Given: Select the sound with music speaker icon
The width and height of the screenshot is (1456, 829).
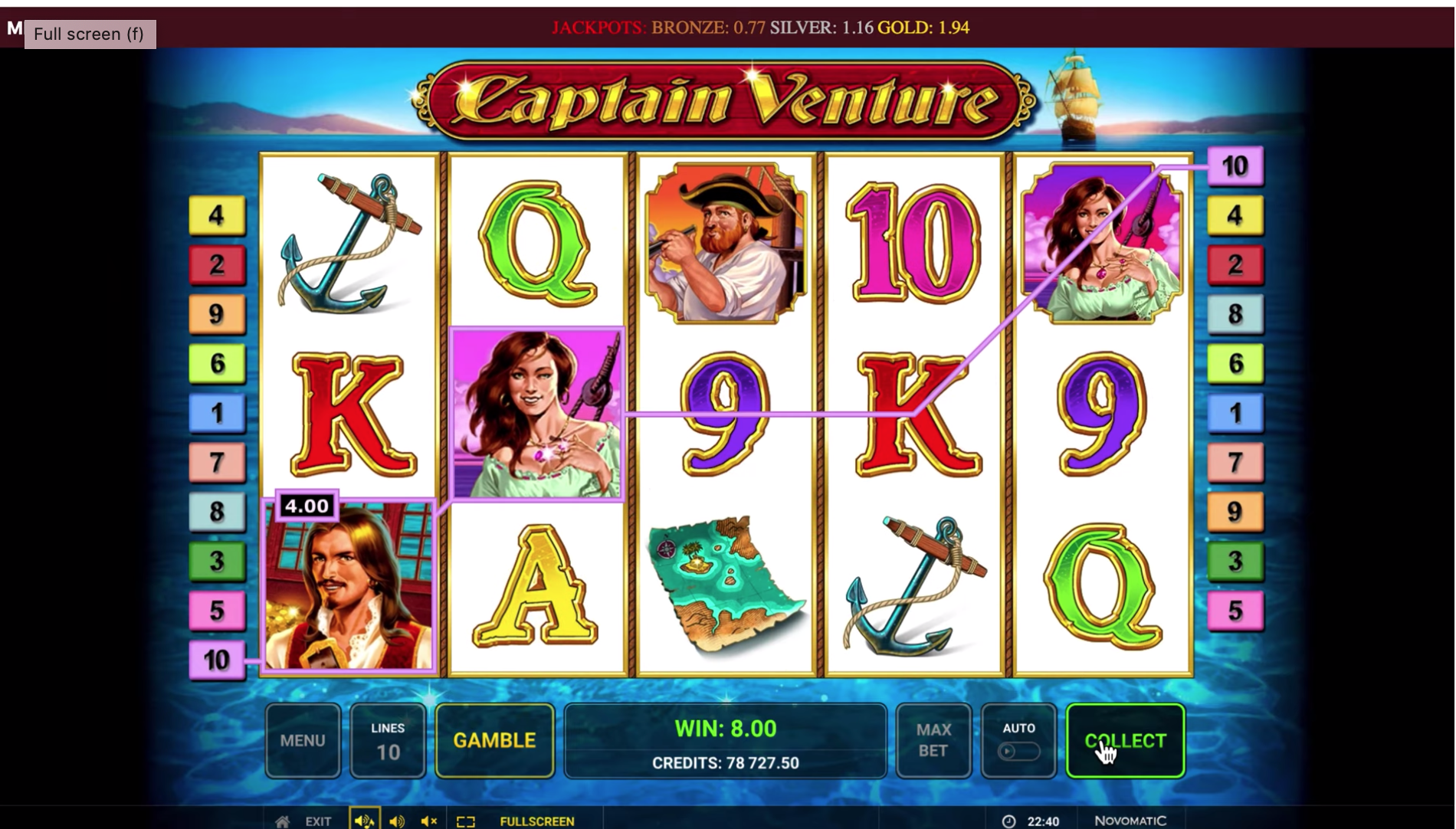Looking at the screenshot, I should (x=364, y=821).
